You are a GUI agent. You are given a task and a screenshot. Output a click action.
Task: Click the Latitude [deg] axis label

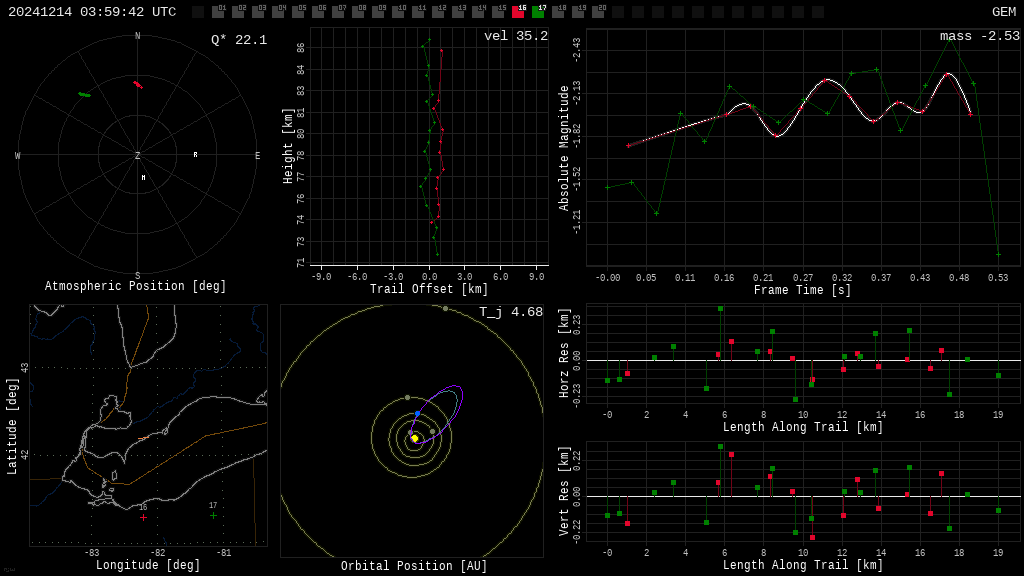click(x=12, y=426)
